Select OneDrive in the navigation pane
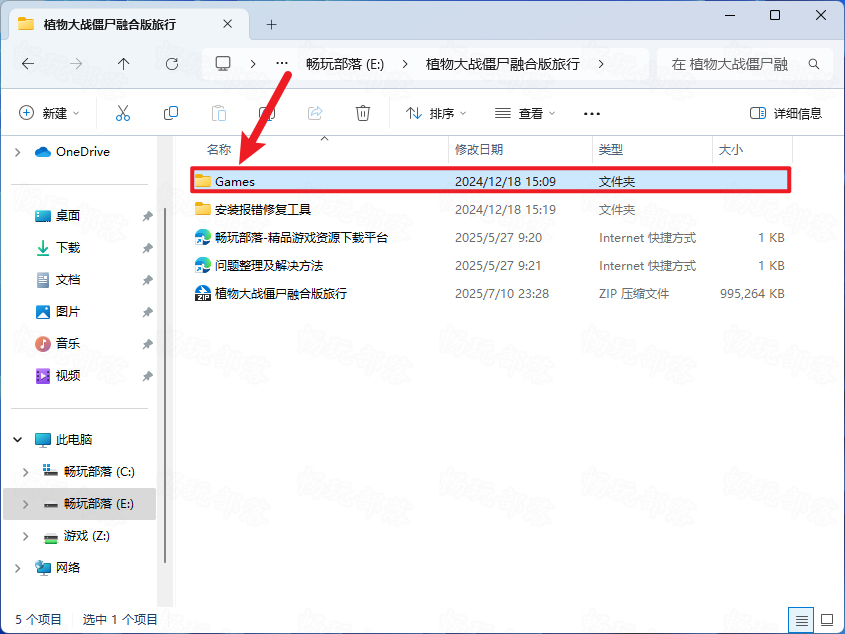Viewport: 845px width, 634px height. click(x=82, y=152)
